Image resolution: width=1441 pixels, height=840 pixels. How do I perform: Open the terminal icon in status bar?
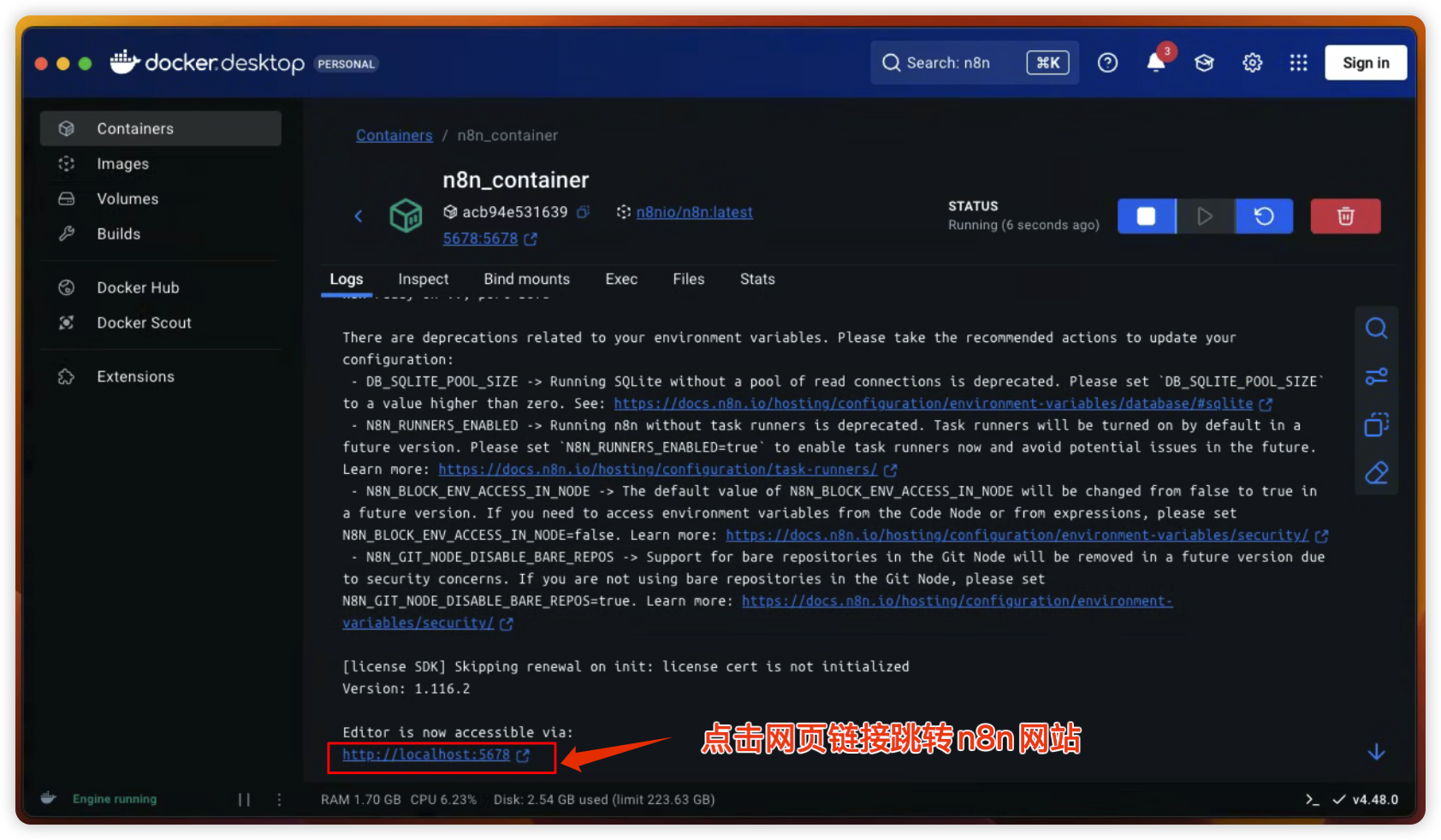[x=1312, y=799]
